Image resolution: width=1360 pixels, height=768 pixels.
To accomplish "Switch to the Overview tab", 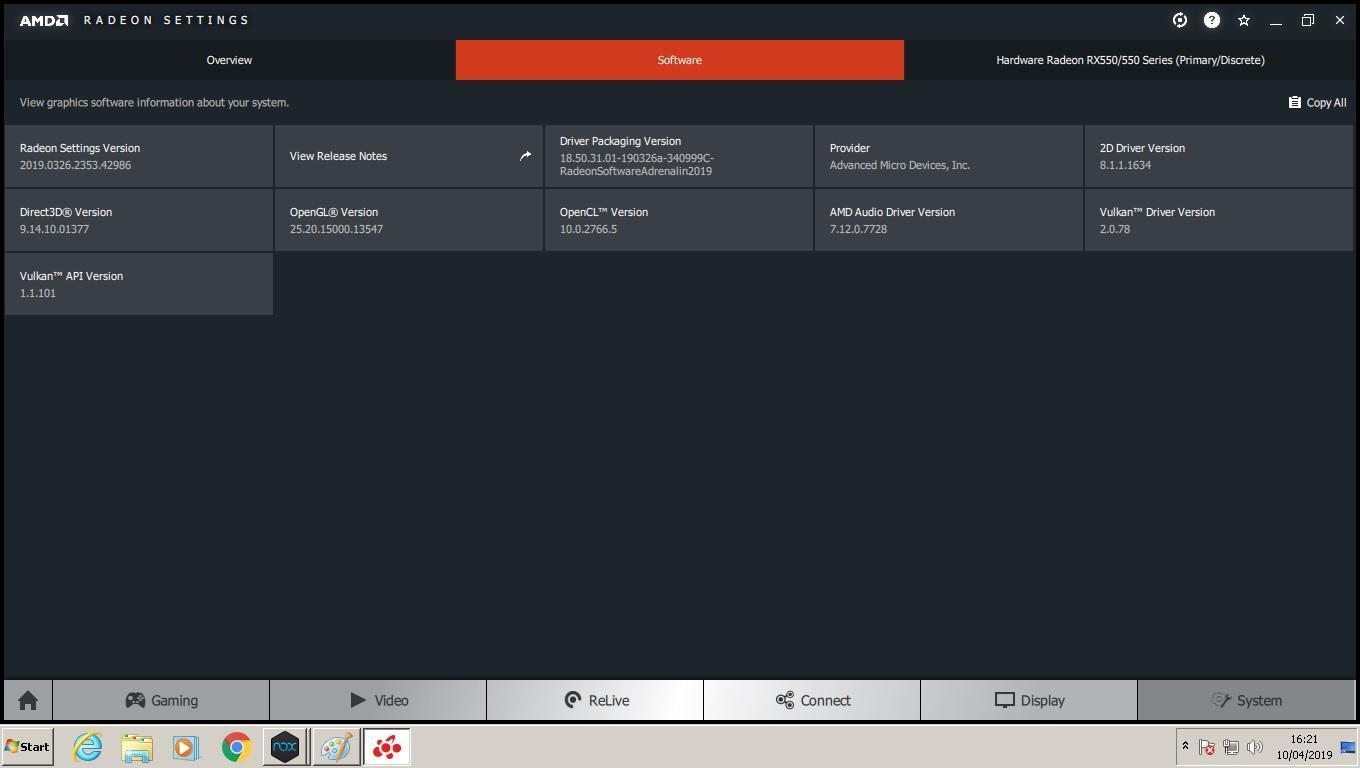I will [x=229, y=60].
